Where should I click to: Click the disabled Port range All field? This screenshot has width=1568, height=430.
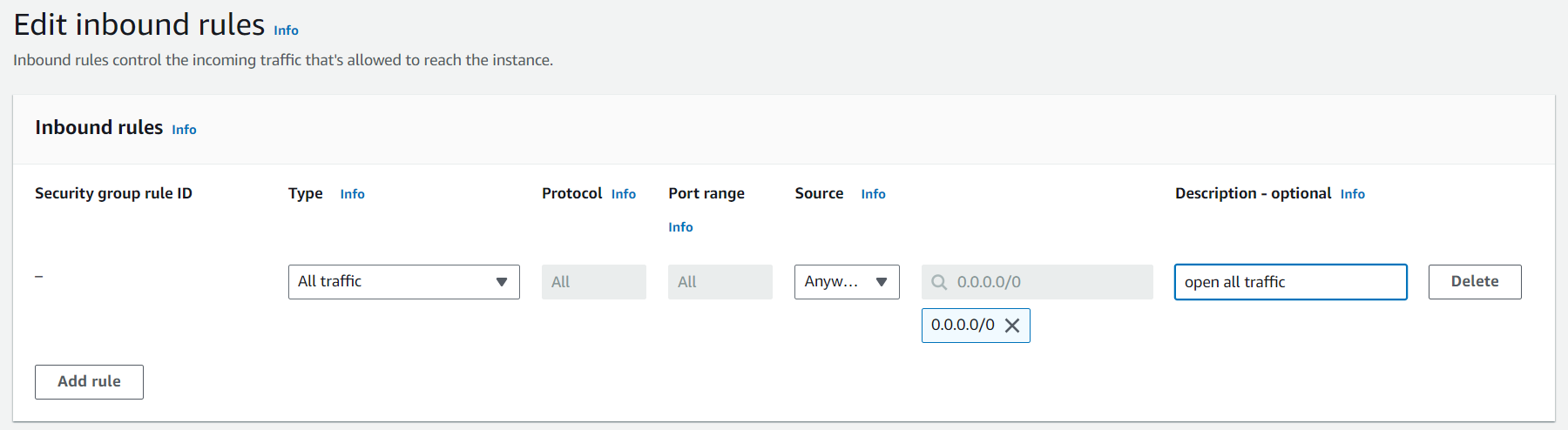click(x=720, y=282)
